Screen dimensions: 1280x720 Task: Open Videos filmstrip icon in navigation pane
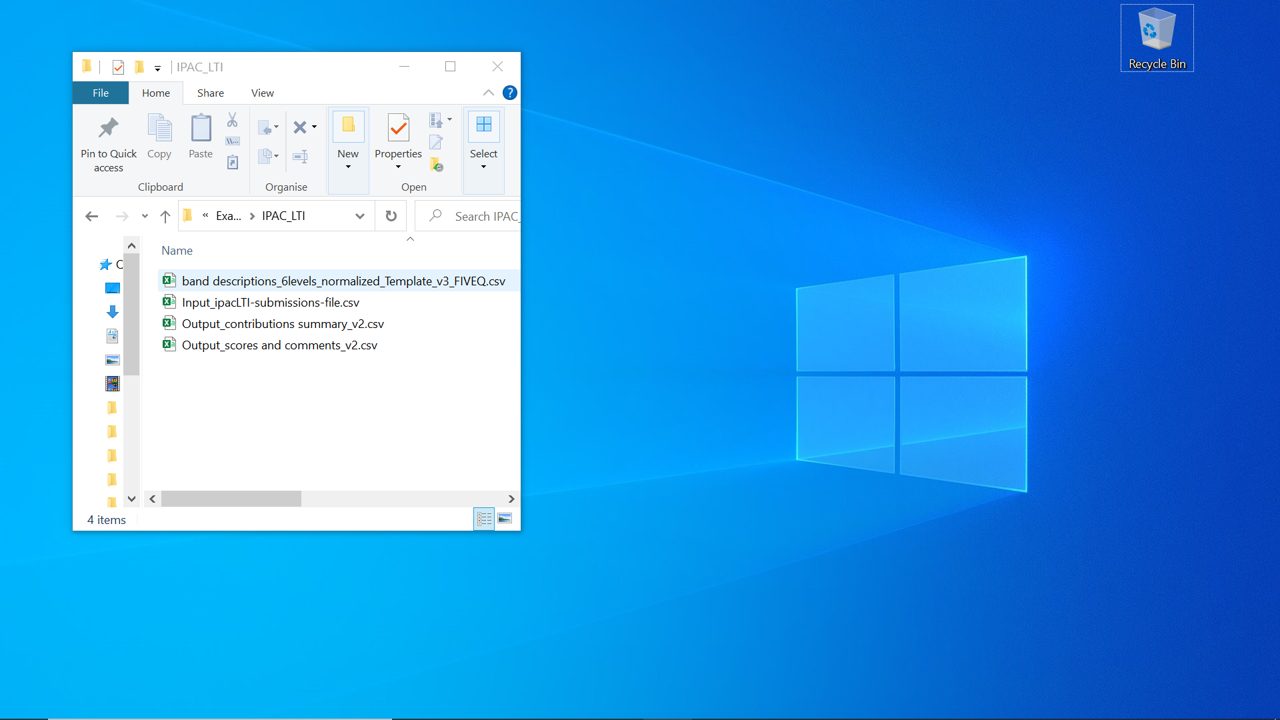112,384
